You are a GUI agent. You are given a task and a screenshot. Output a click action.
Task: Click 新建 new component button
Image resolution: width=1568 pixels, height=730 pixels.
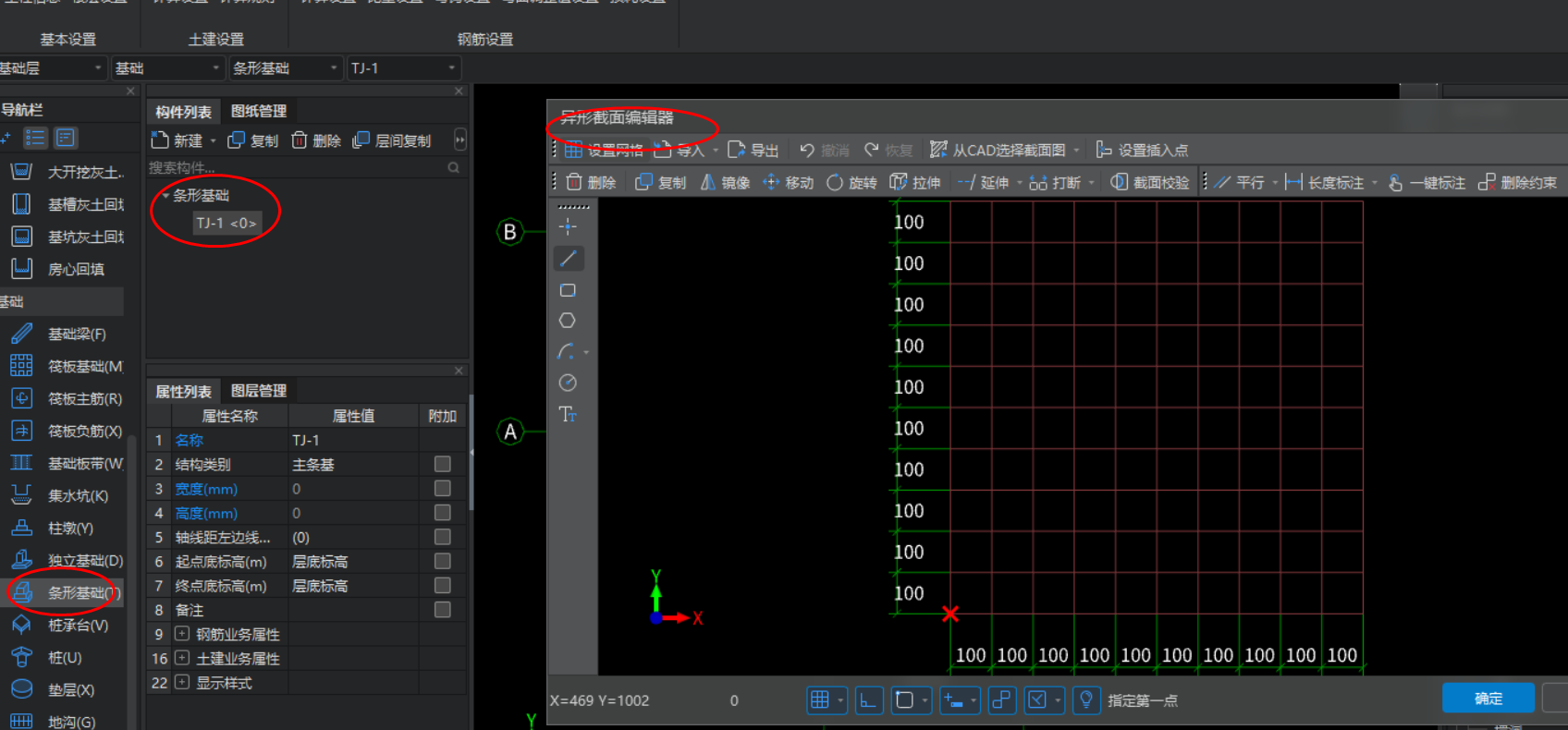(x=178, y=140)
